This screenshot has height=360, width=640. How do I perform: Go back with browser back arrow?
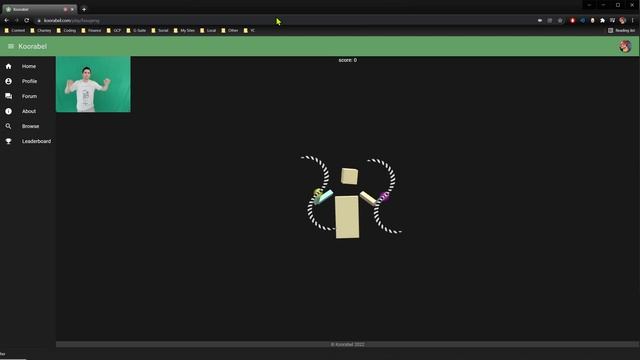pos(7,20)
